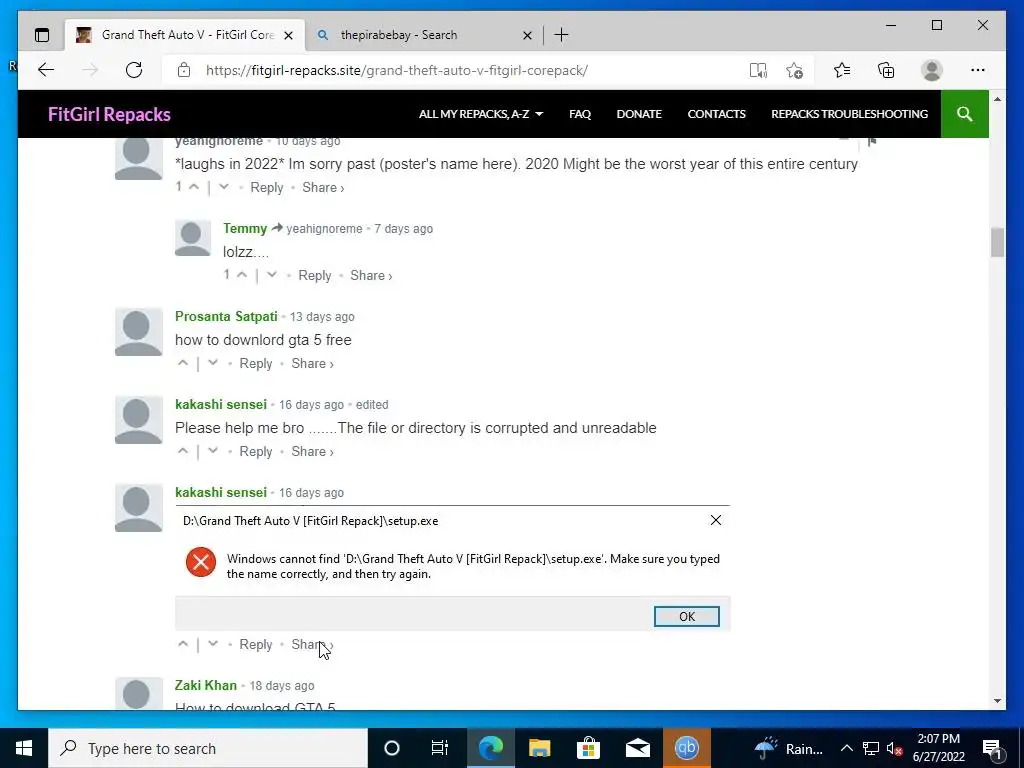
Task: Downvote Temmy's lolzz comment
Action: (272, 275)
